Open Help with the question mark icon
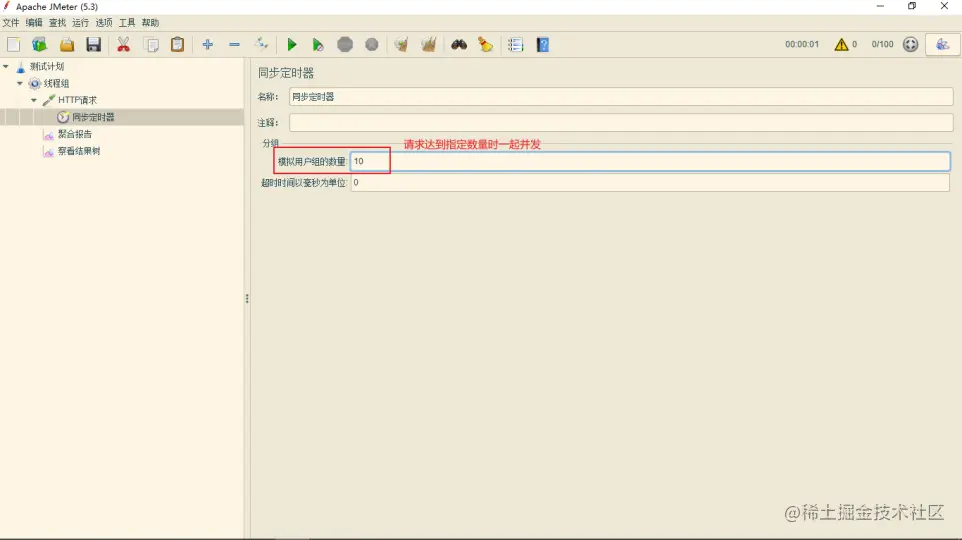 click(543, 44)
